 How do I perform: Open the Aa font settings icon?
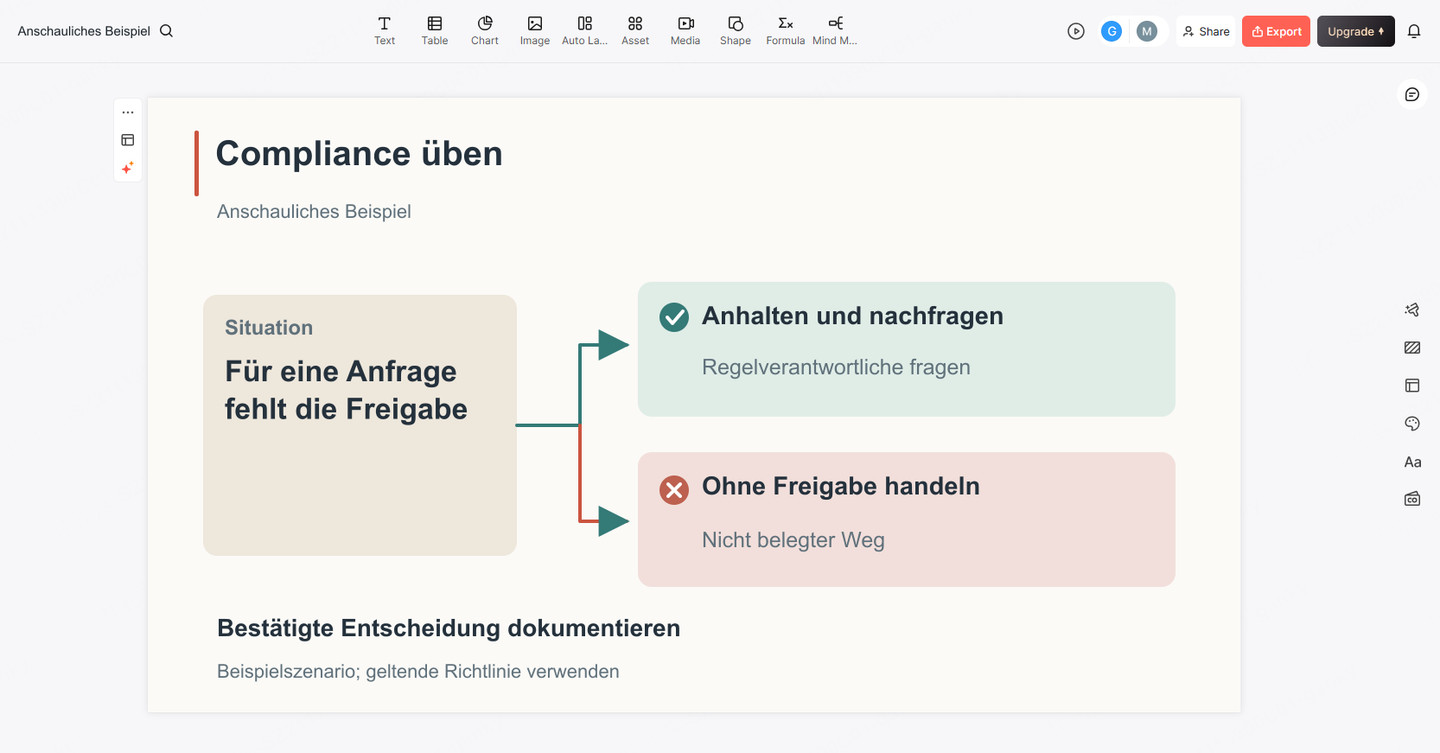(x=1412, y=462)
